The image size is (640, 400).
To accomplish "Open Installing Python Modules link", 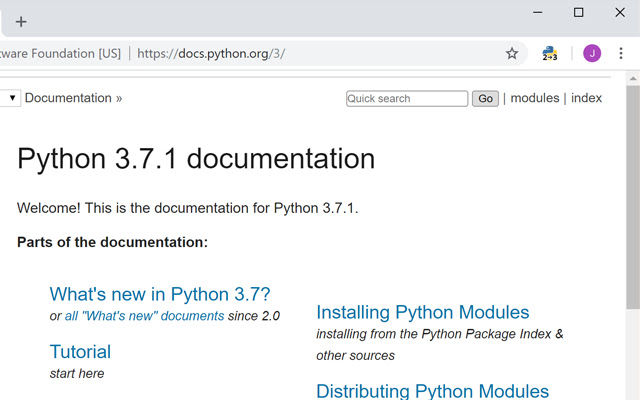I will [x=423, y=312].
